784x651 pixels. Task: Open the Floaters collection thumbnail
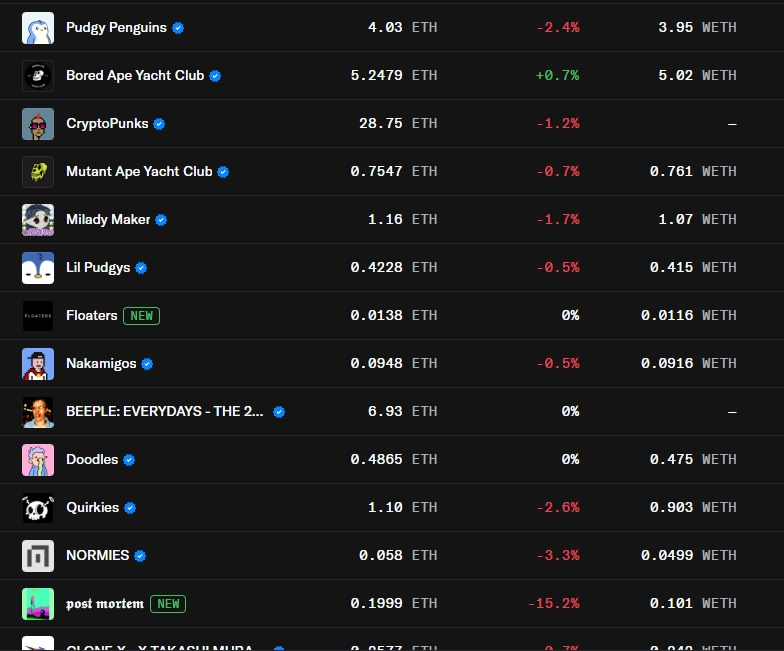click(x=38, y=316)
